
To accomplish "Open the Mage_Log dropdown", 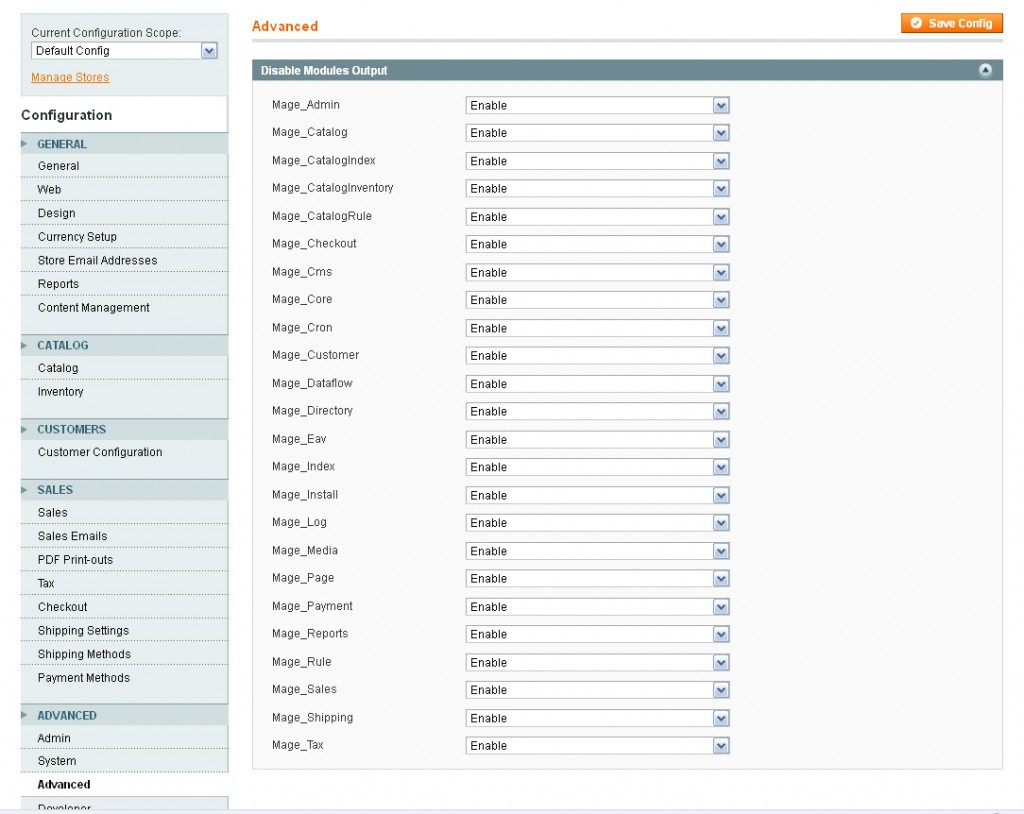I will [x=597, y=523].
